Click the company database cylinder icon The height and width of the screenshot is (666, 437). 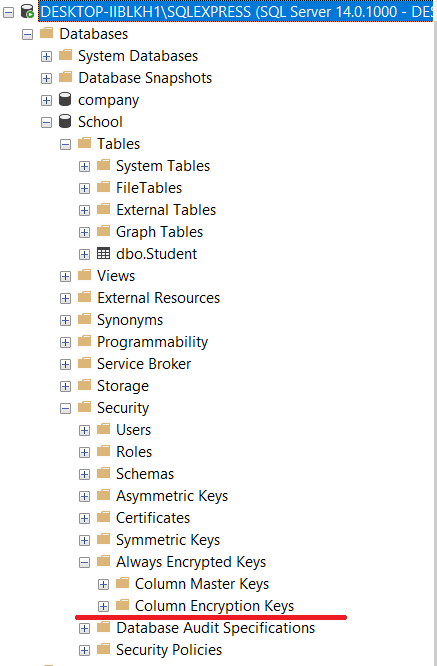pos(65,99)
